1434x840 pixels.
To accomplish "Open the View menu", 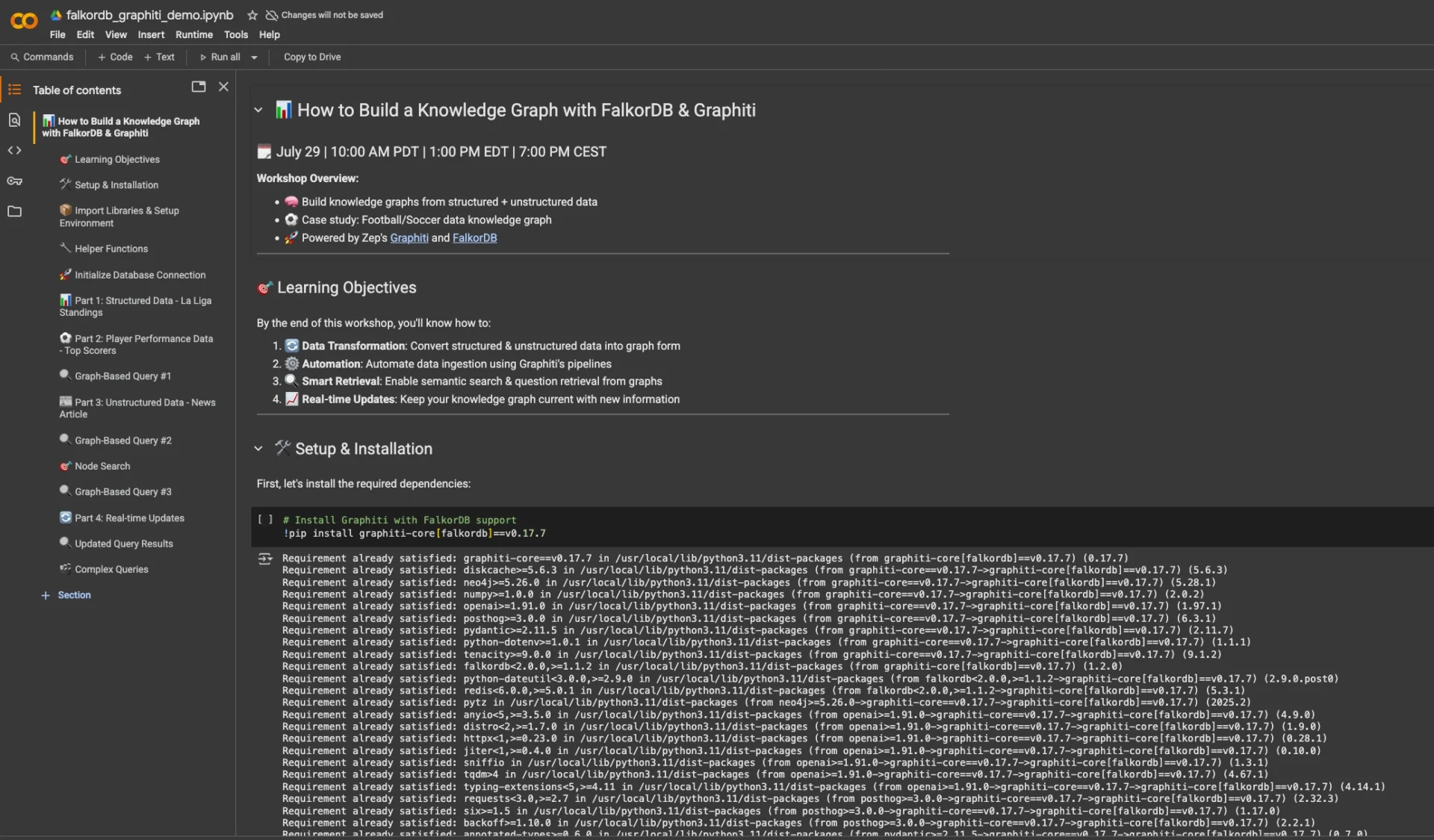I will click(116, 34).
